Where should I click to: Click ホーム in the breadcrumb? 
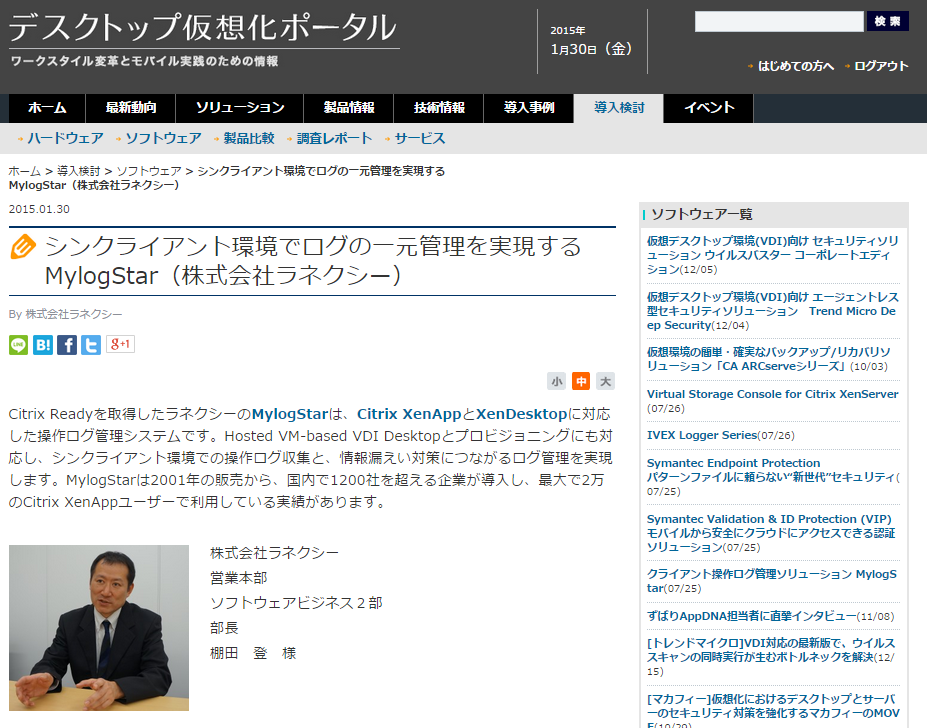(x=25, y=171)
